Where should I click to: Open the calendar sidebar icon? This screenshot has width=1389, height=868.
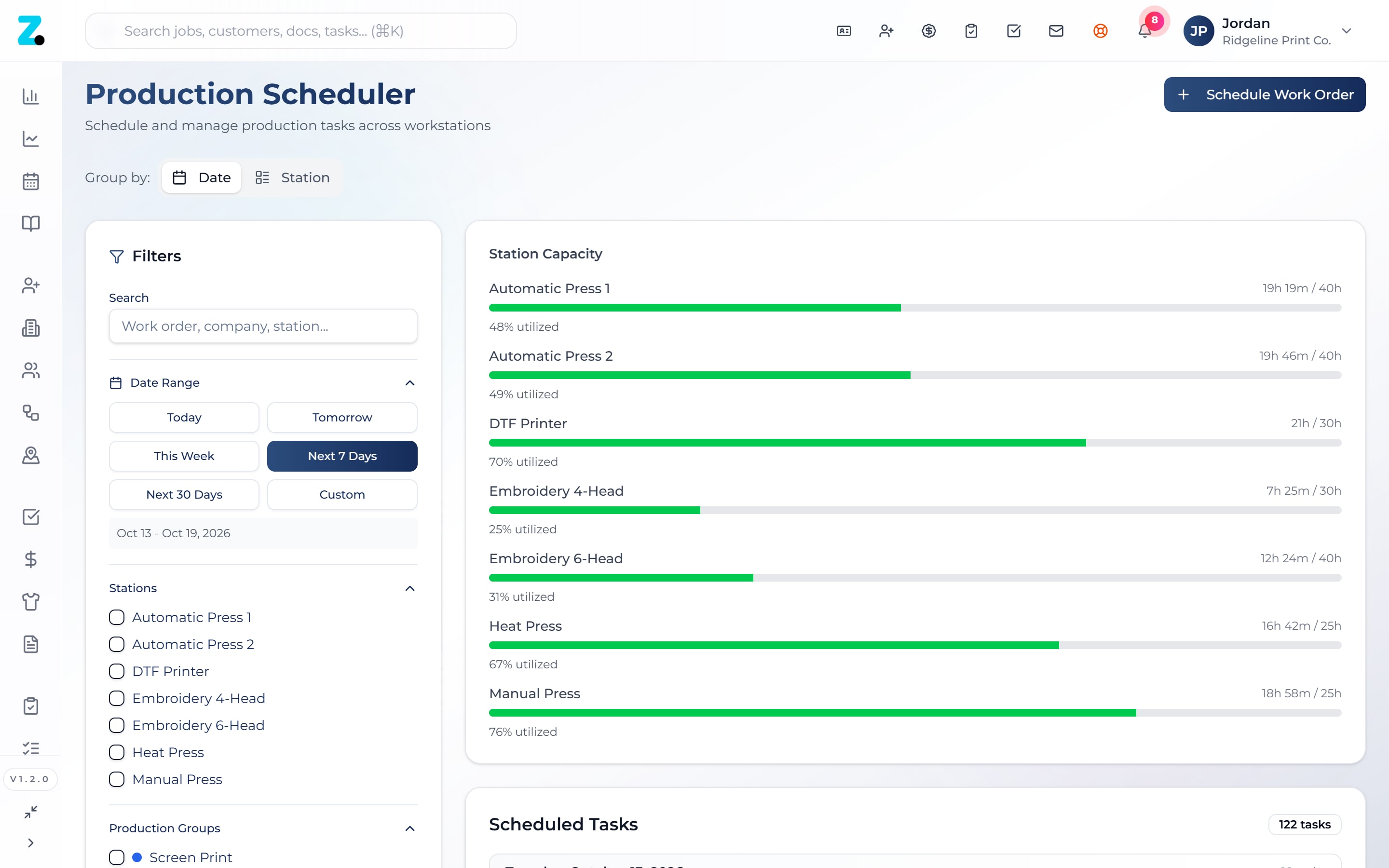tap(31, 181)
